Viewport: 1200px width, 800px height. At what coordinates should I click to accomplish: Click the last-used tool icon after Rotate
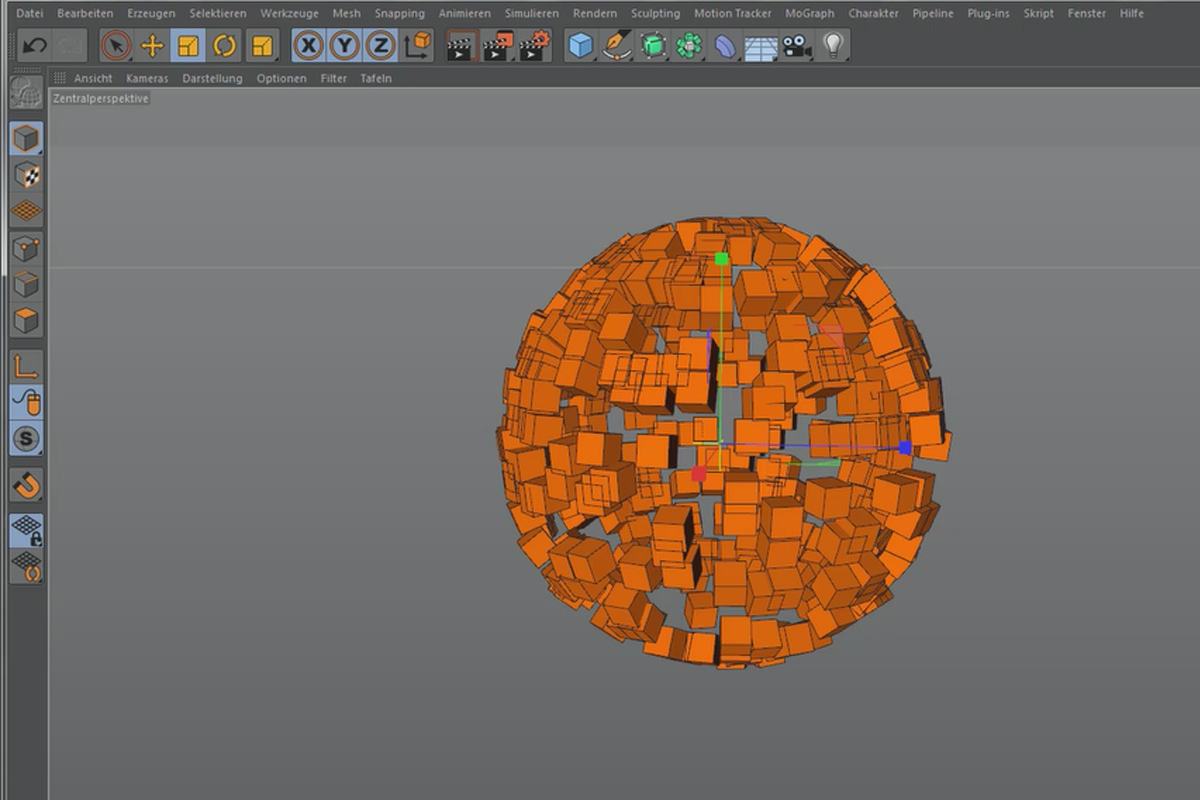pos(262,46)
